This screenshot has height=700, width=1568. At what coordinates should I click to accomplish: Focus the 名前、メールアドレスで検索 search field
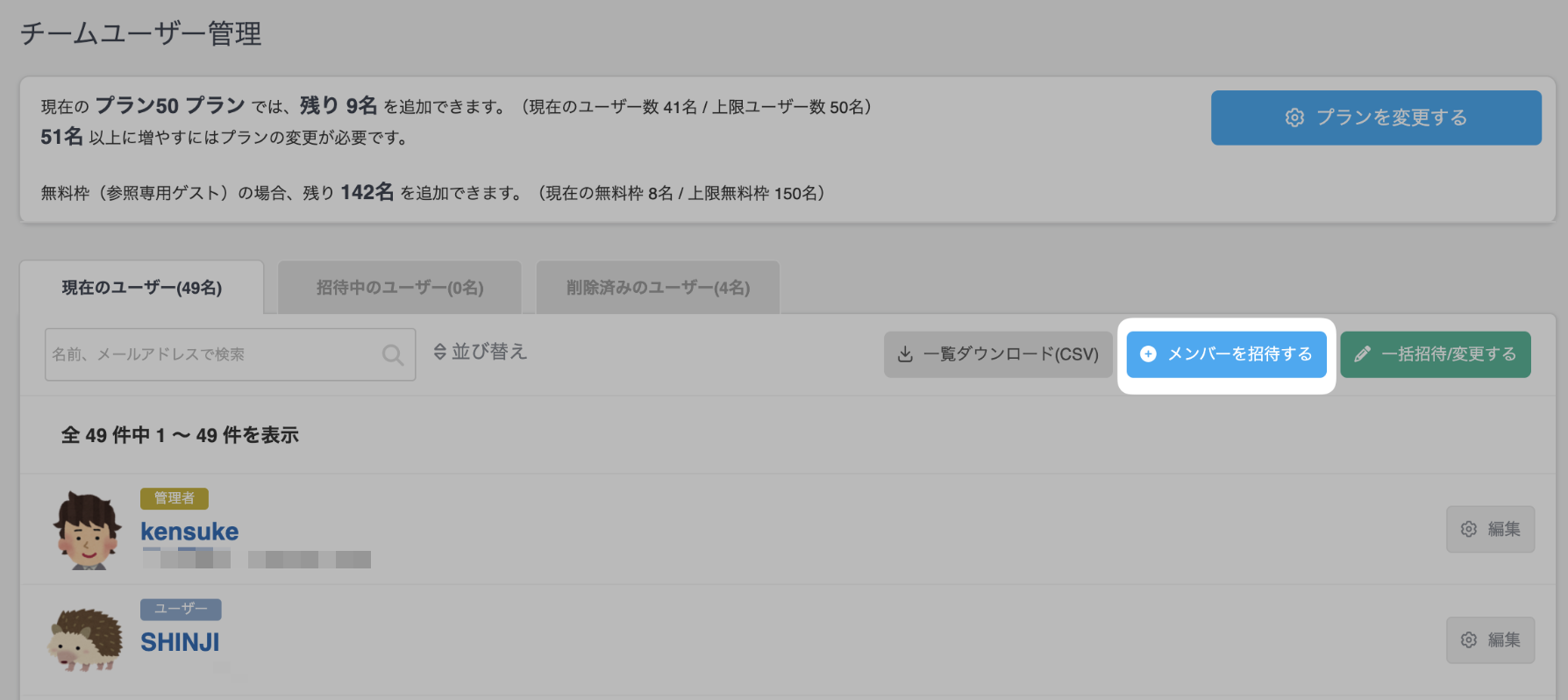click(210, 354)
